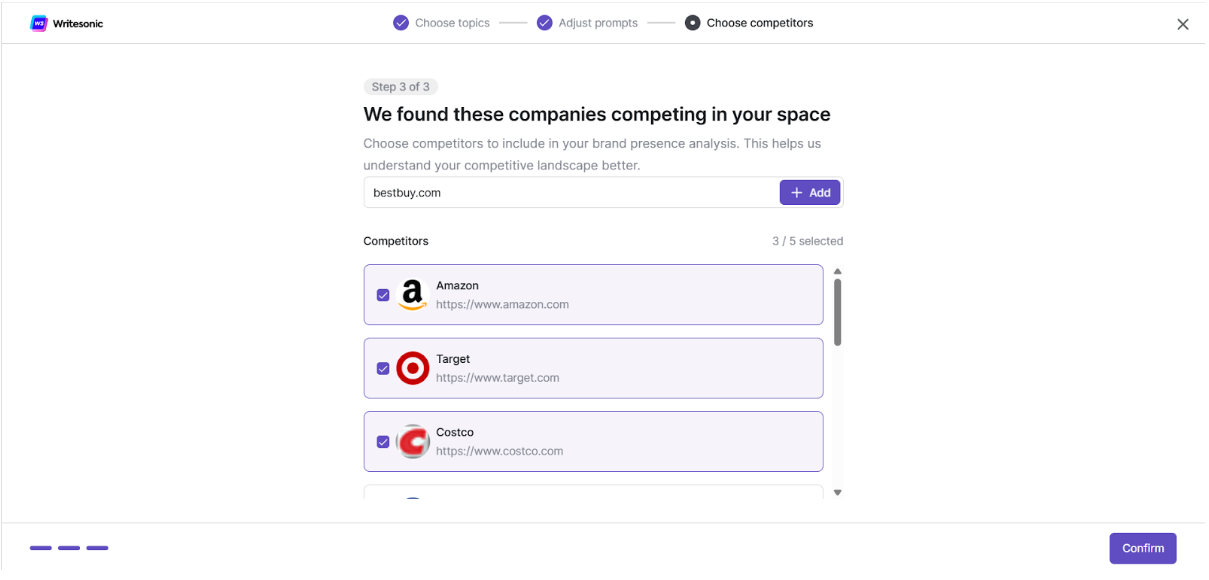The height and width of the screenshot is (580, 1209).
Task: Uncheck the Target competitor checkbox
Action: pos(383,368)
